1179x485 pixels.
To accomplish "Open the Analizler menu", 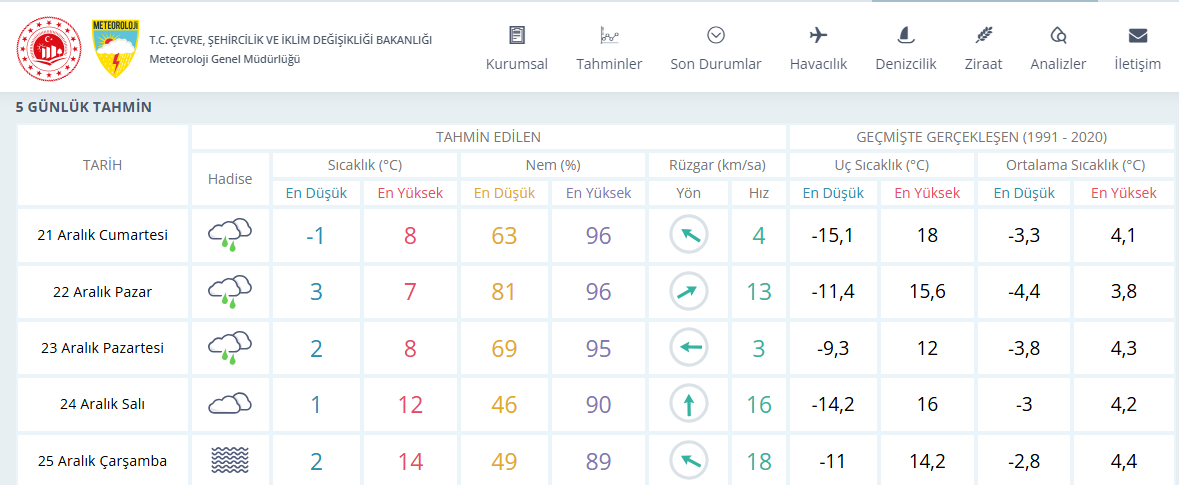I will tap(1058, 49).
